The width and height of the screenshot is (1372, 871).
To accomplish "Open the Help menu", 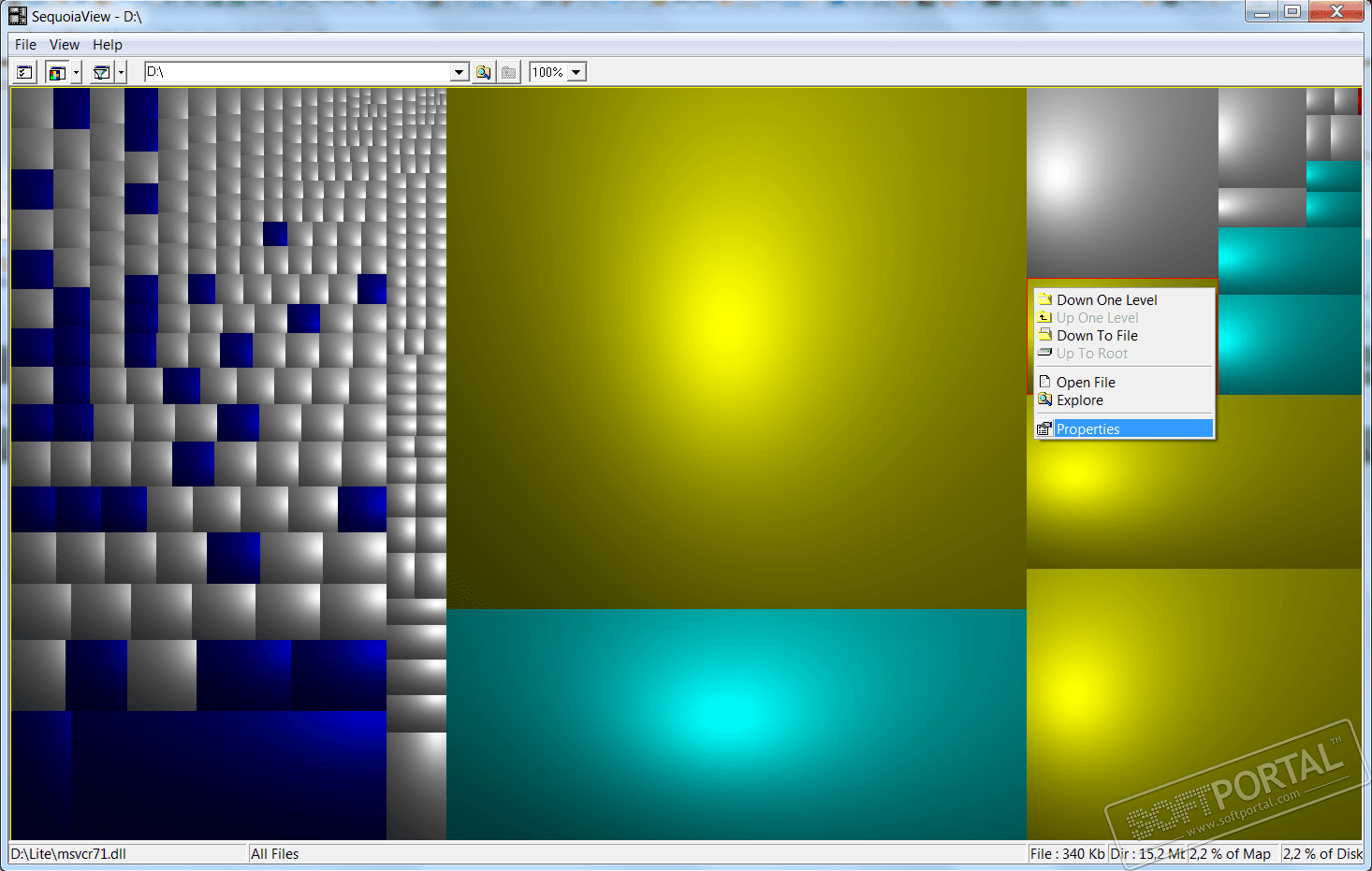I will (x=108, y=45).
